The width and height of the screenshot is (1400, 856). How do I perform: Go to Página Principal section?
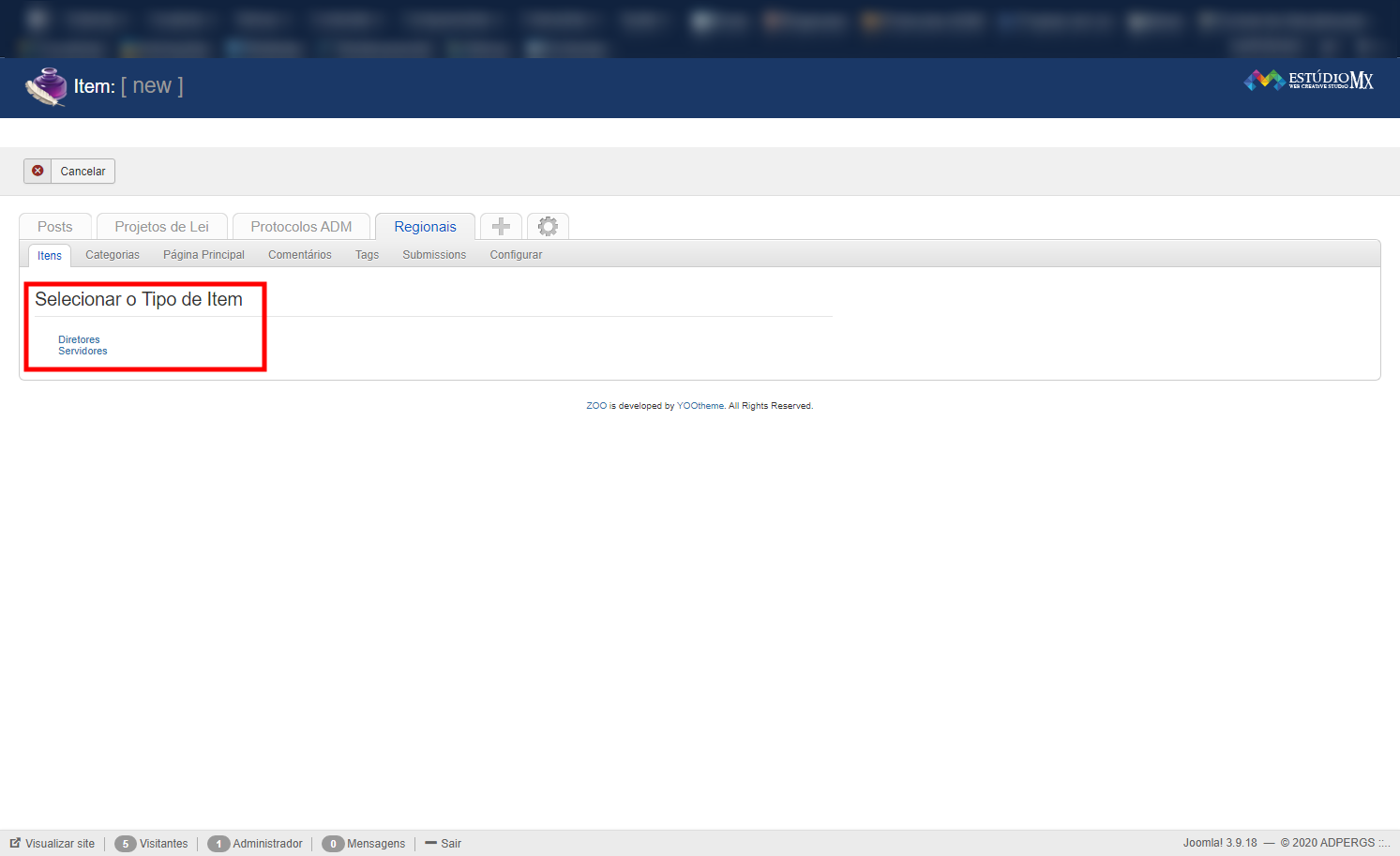pyautogui.click(x=203, y=255)
